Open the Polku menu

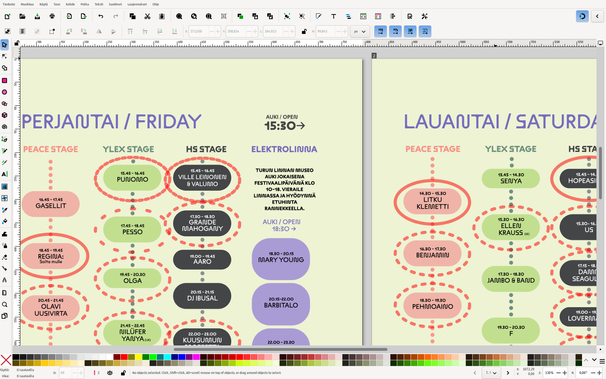coord(85,4)
